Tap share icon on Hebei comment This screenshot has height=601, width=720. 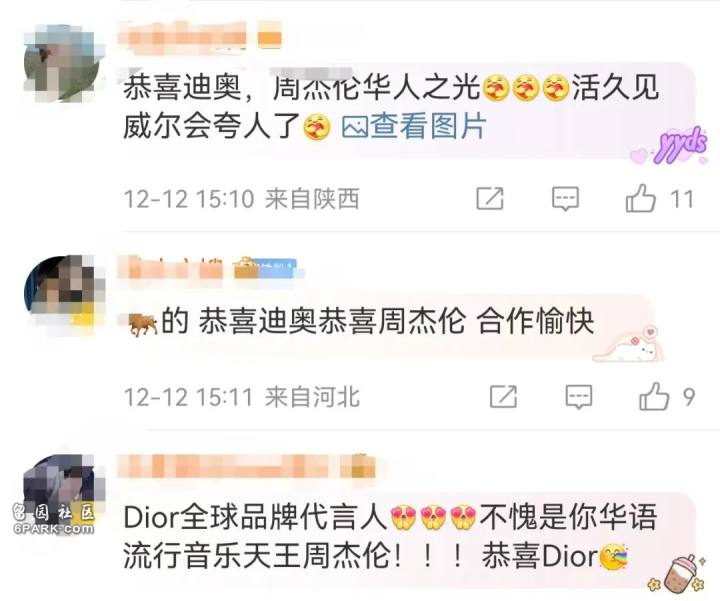click(503, 396)
